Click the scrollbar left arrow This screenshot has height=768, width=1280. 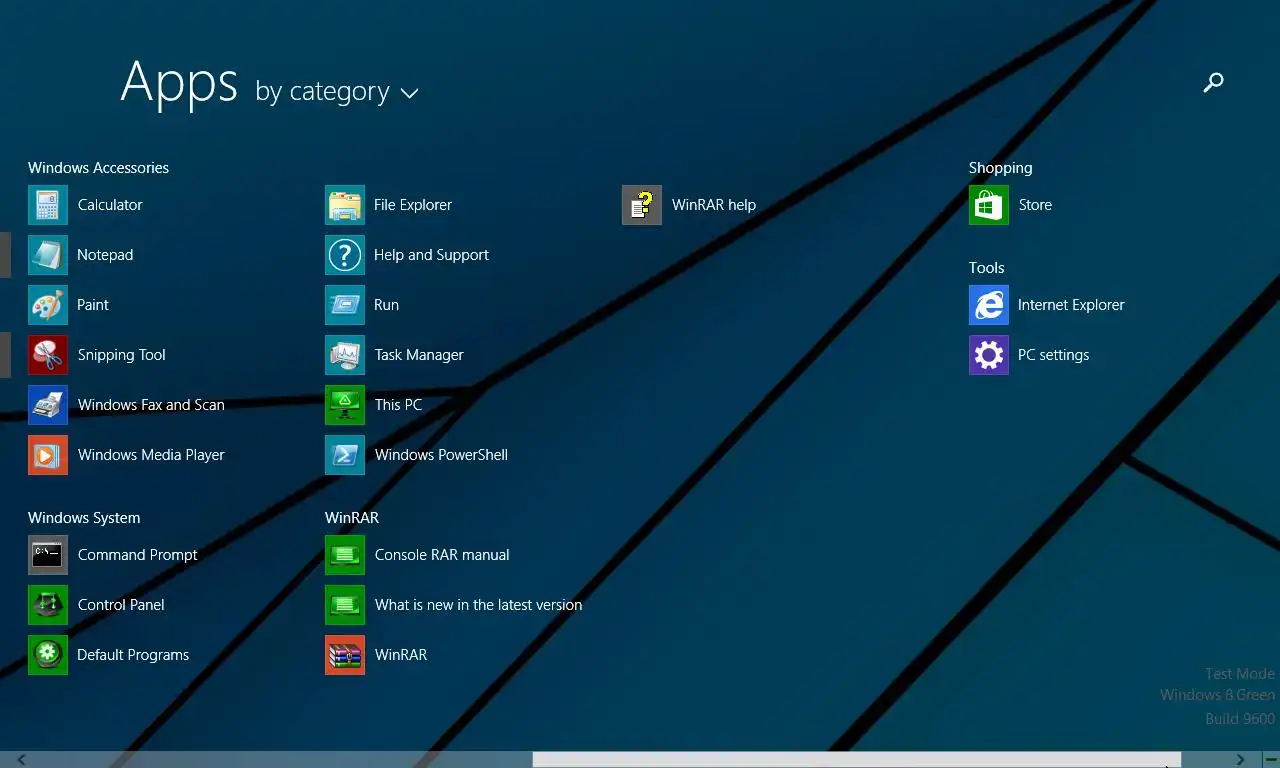click(x=21, y=760)
